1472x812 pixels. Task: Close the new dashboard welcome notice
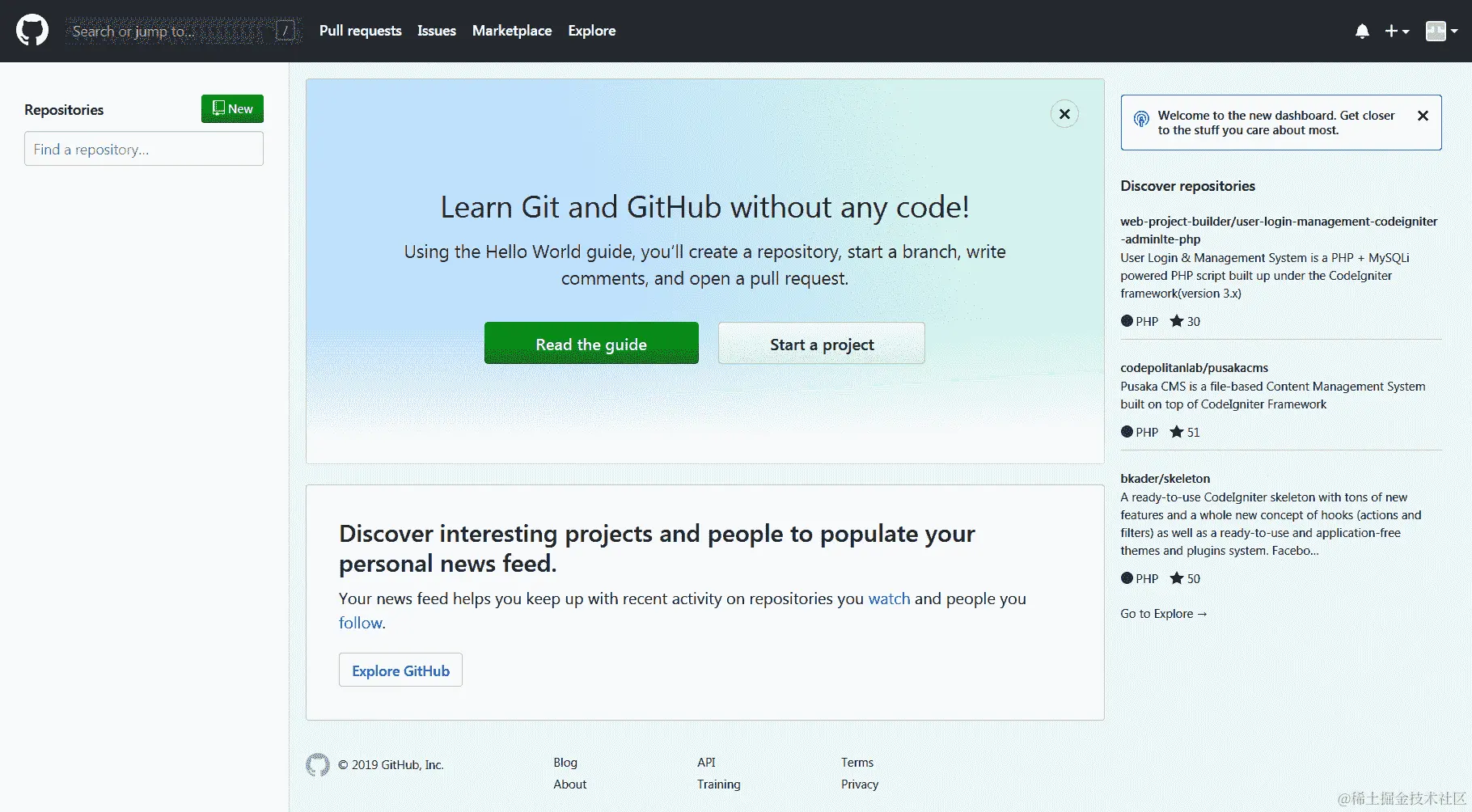[x=1423, y=116]
